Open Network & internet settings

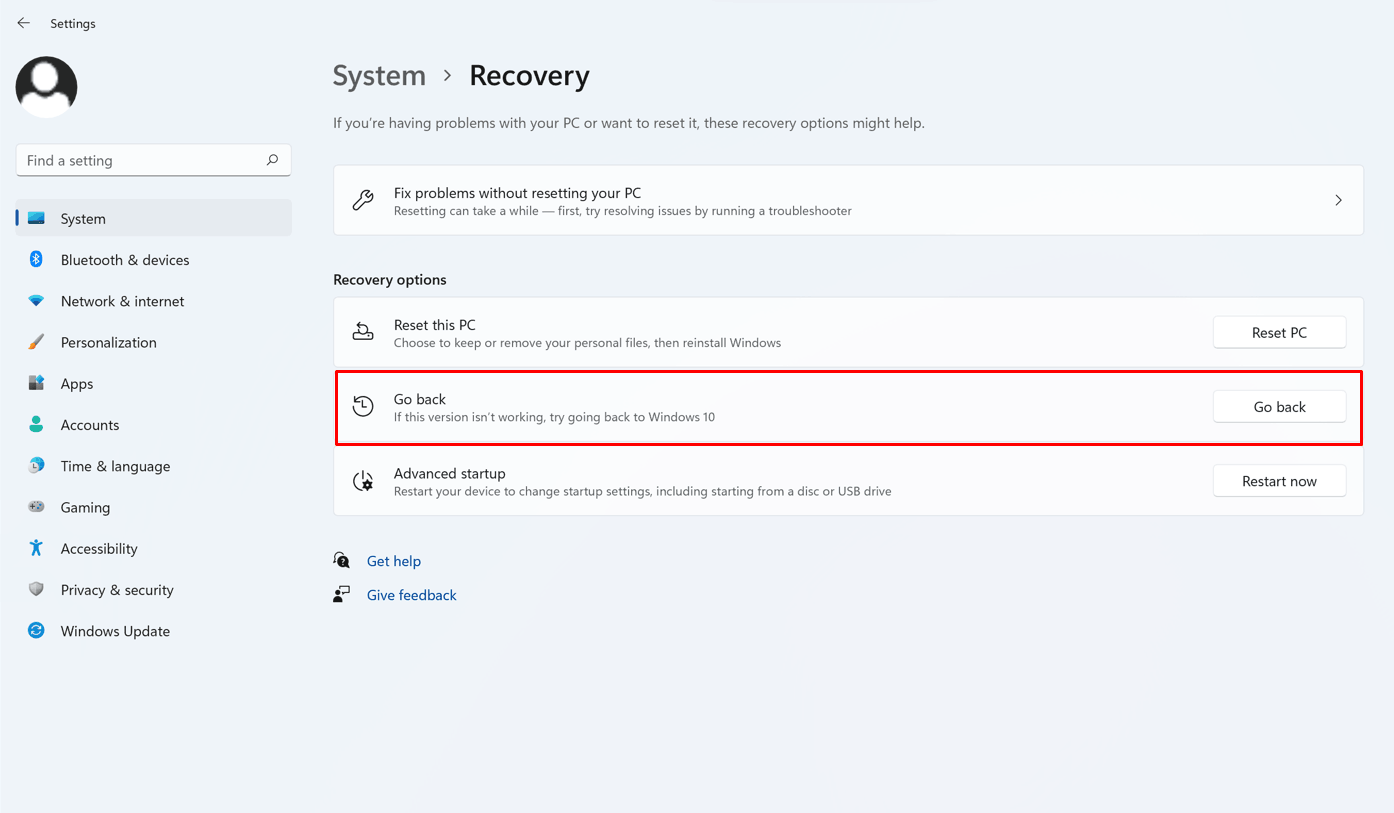click(x=154, y=301)
